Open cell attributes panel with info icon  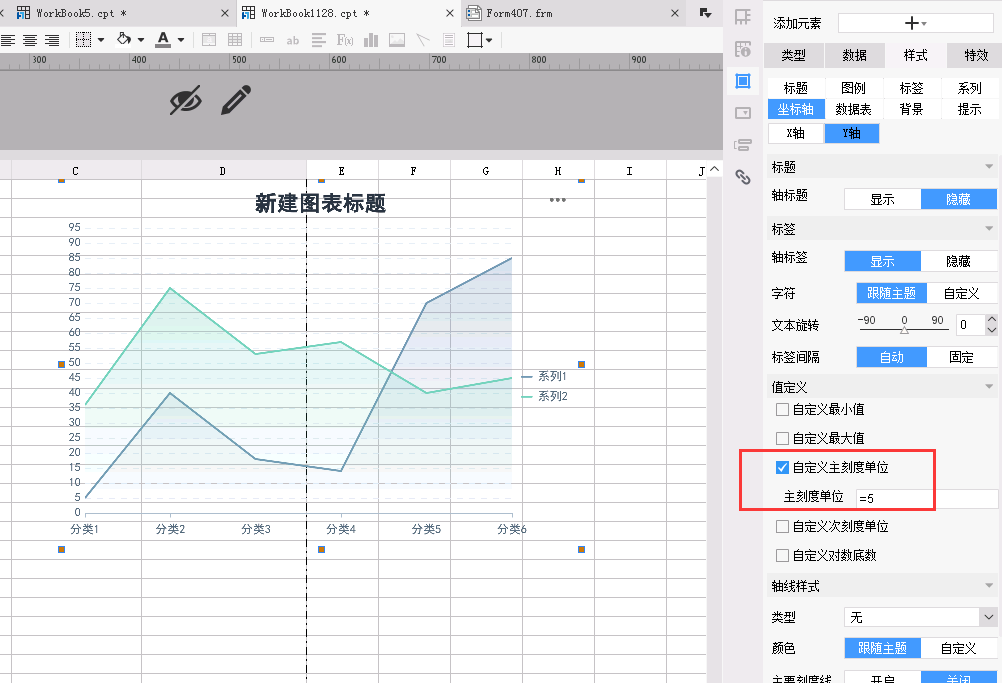coord(743,49)
